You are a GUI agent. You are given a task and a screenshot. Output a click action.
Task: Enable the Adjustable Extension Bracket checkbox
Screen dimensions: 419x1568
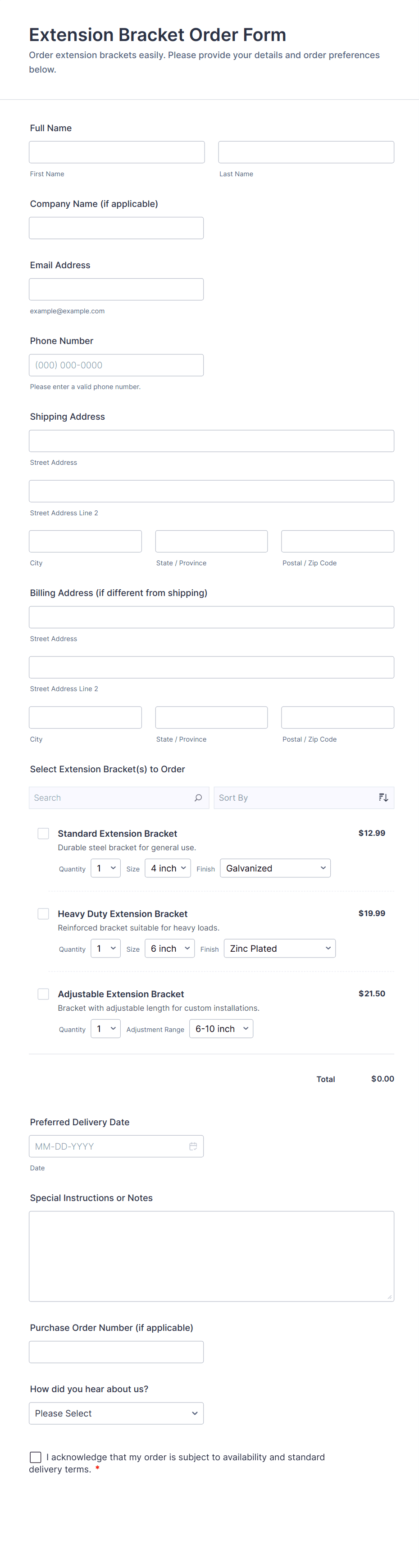pyautogui.click(x=42, y=993)
